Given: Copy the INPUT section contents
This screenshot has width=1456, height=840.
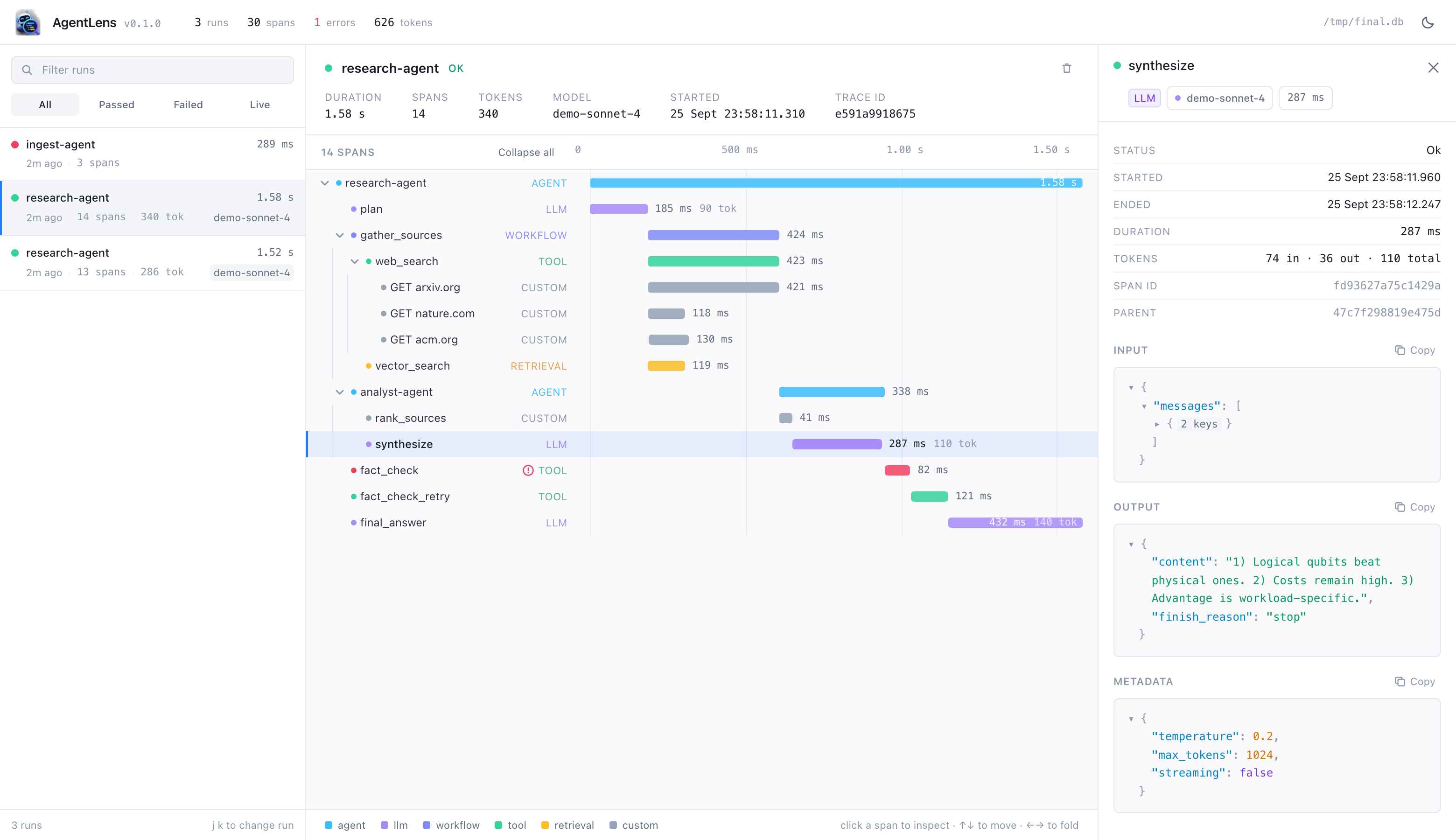Looking at the screenshot, I should pos(1414,350).
